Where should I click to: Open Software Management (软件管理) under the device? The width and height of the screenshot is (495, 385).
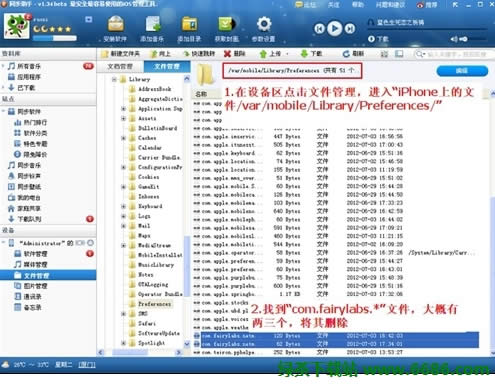click(x=31, y=254)
